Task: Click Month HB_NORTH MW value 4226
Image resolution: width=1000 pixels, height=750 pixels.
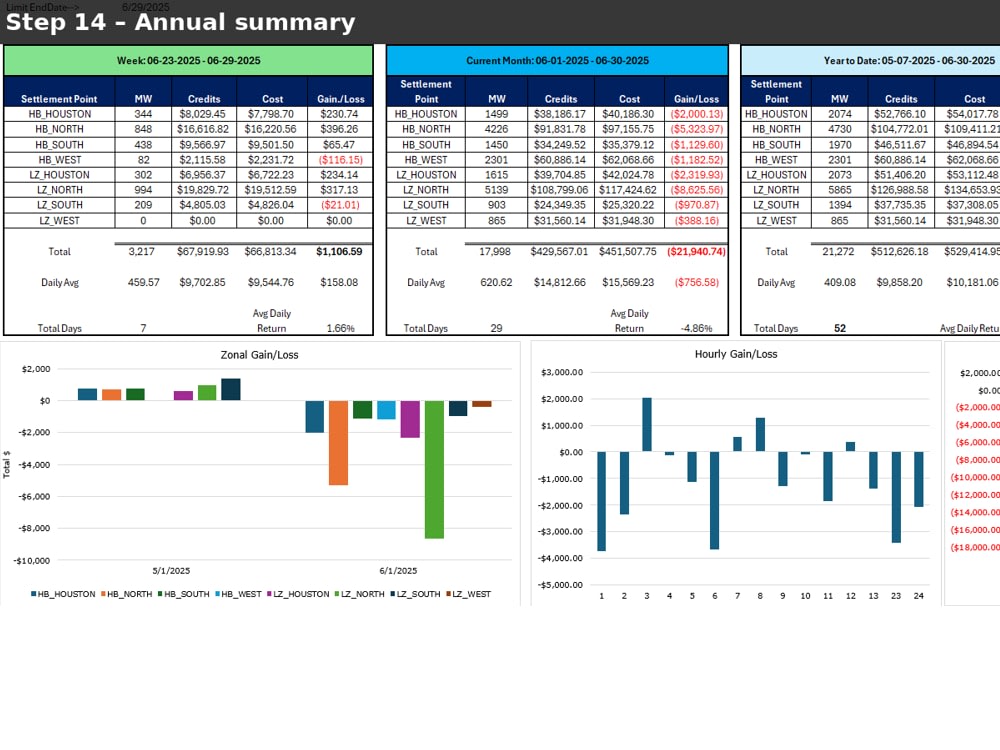Action: (496, 129)
